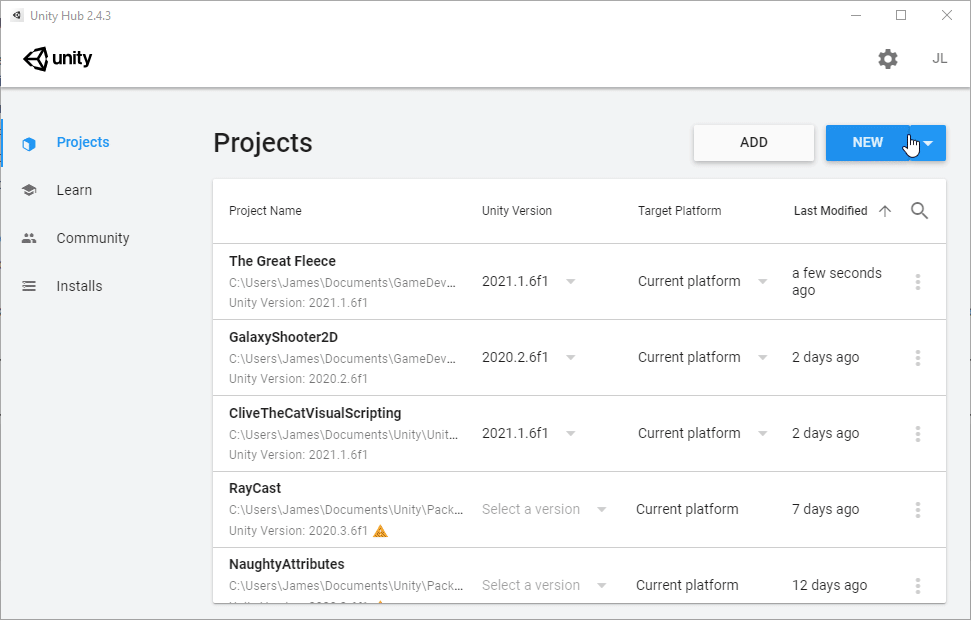The width and height of the screenshot is (971, 620).
Task: Click the ADD project button
Action: 753,143
